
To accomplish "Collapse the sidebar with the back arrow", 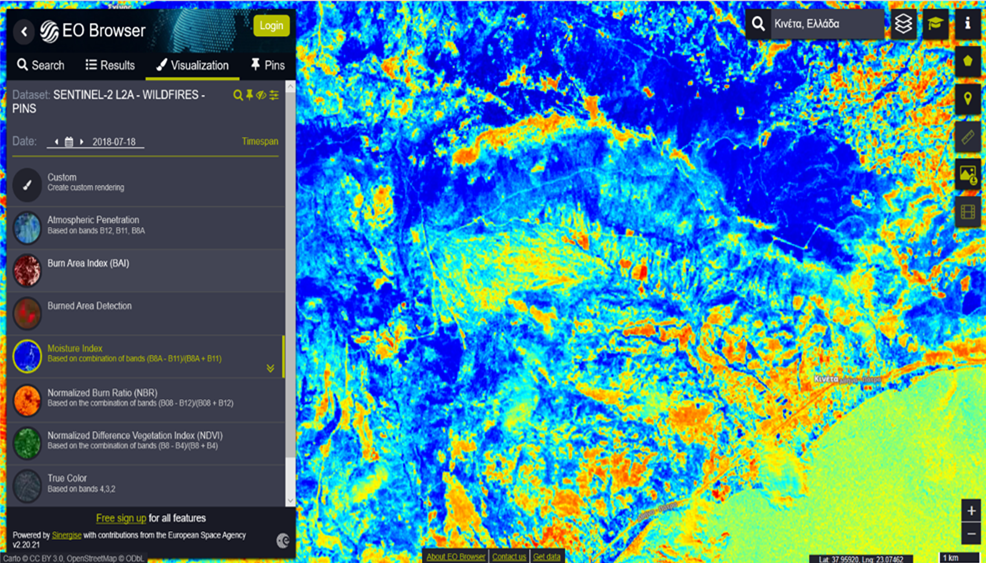I will (x=24, y=32).
